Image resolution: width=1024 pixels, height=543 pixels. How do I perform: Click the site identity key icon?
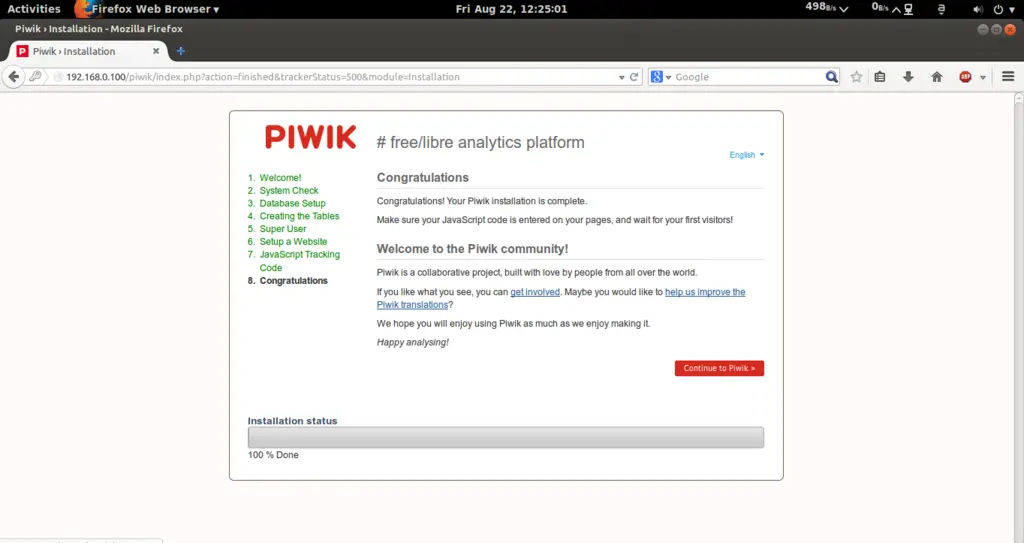(x=35, y=76)
